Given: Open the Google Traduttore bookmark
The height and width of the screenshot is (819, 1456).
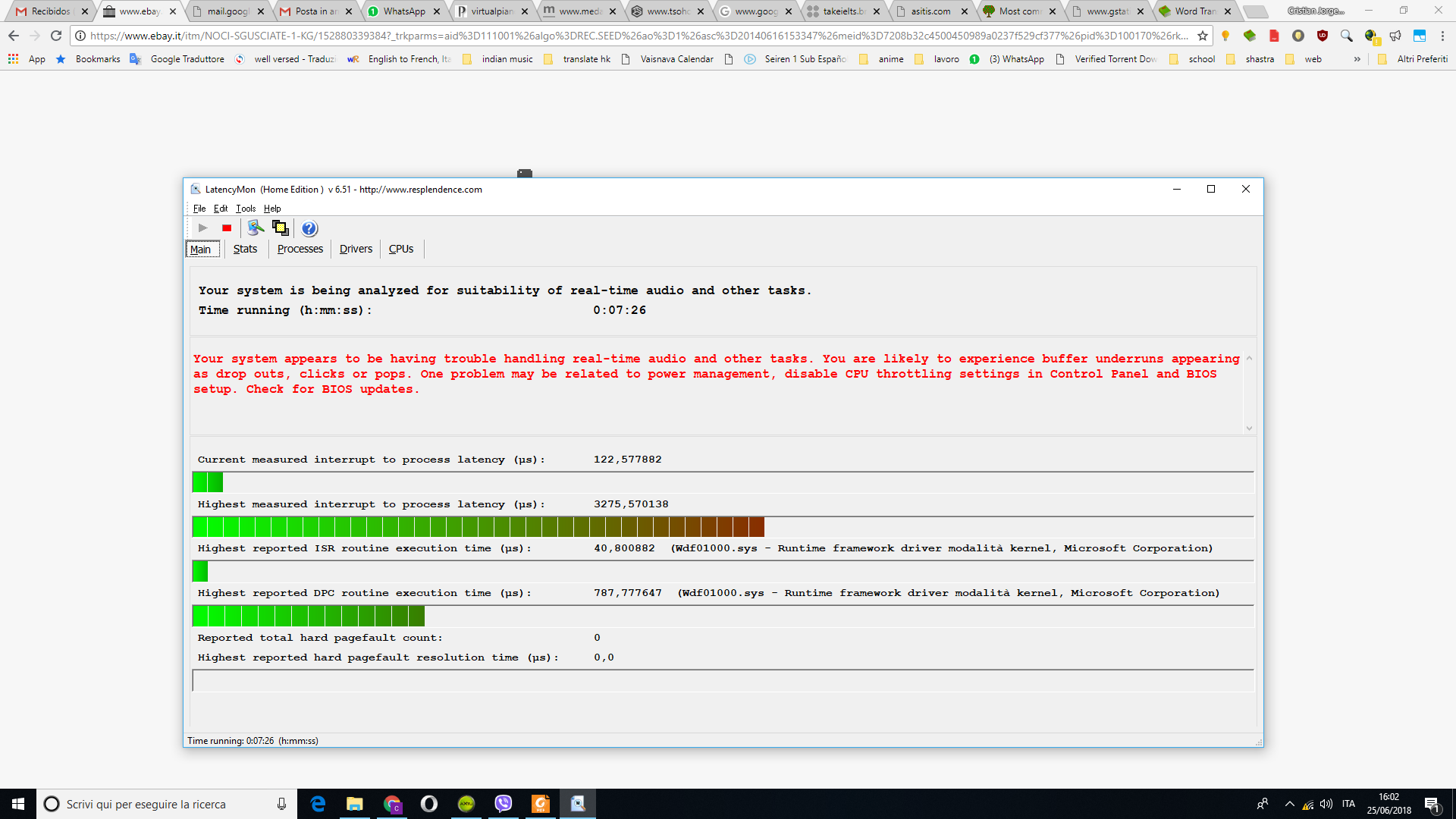Looking at the screenshot, I should 177,58.
